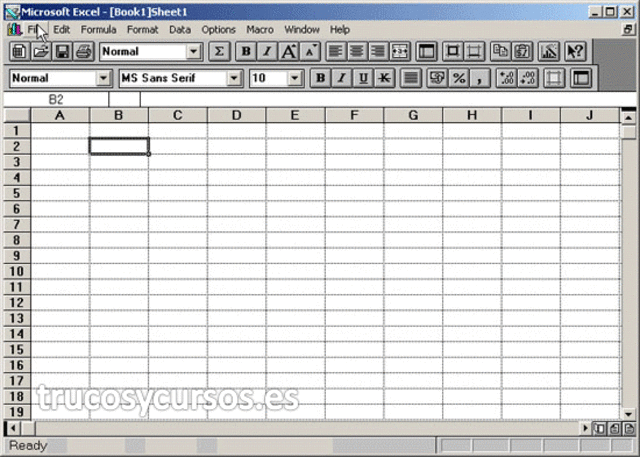Screen dimensions: 640x457
Task: Click the document control menu icon beside File
Action: pos(14,29)
